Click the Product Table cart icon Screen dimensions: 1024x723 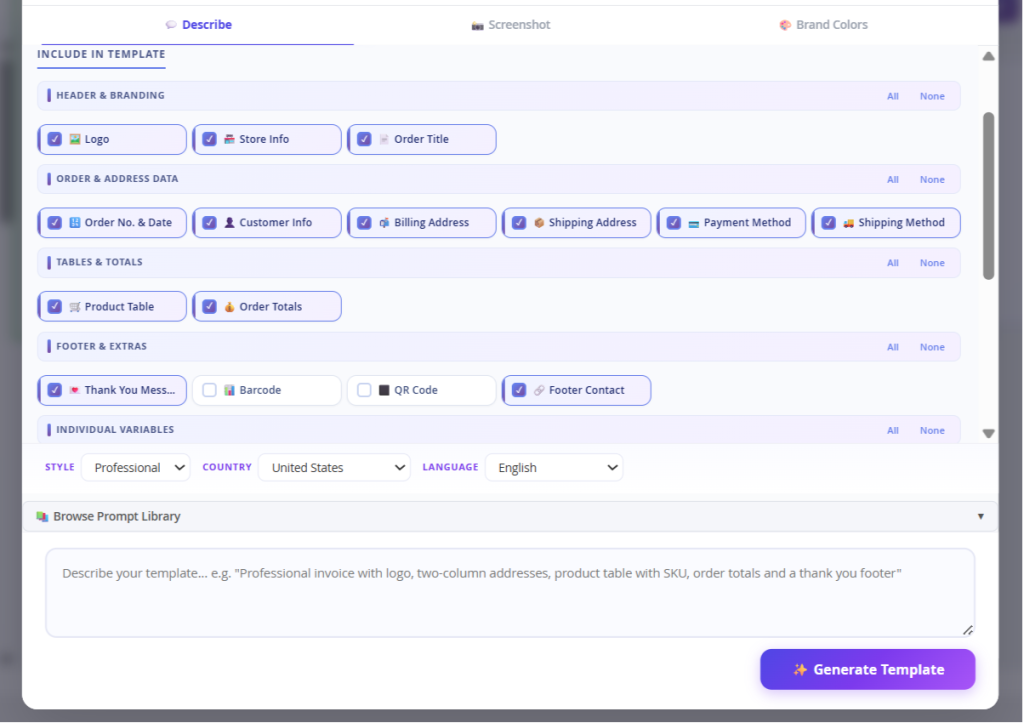pyautogui.click(x=75, y=307)
